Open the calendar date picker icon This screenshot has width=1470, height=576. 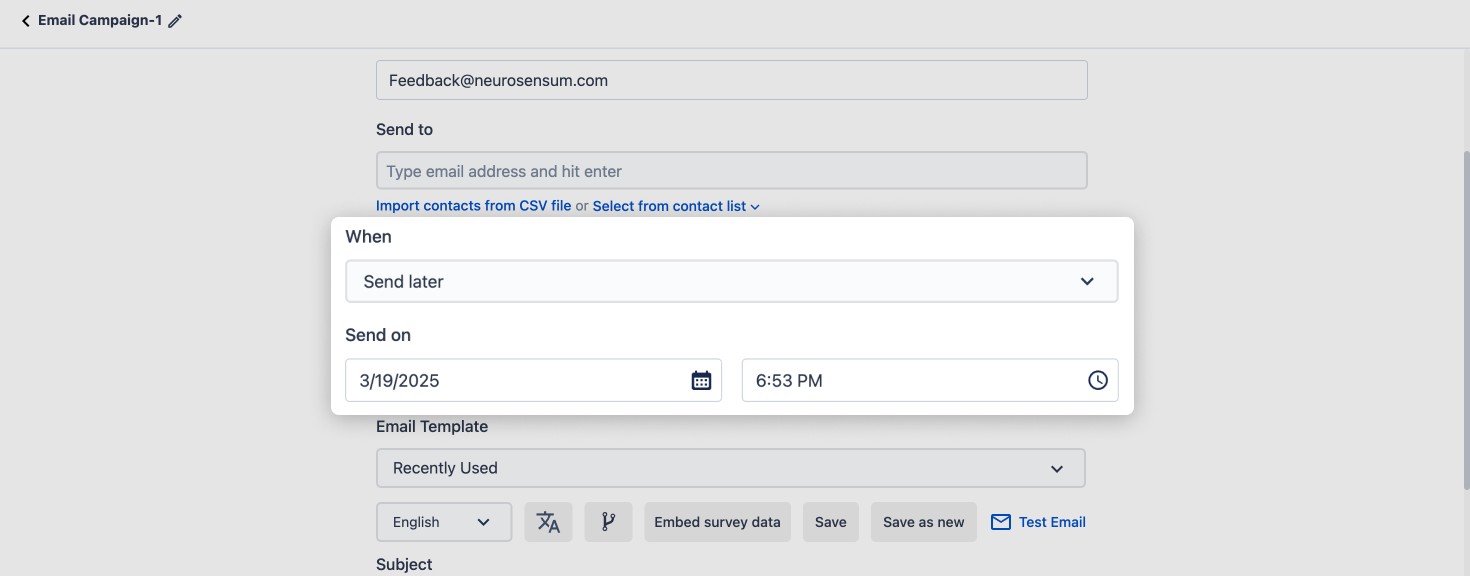click(x=701, y=380)
